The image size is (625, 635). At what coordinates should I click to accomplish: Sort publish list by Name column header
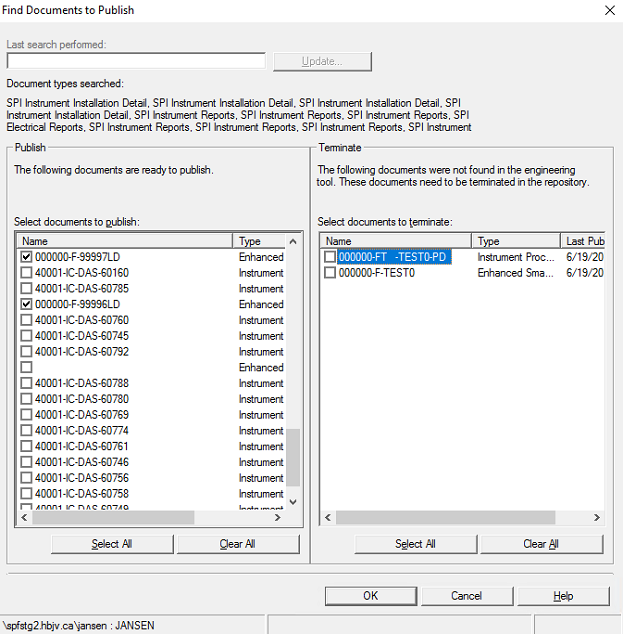click(x=125, y=241)
